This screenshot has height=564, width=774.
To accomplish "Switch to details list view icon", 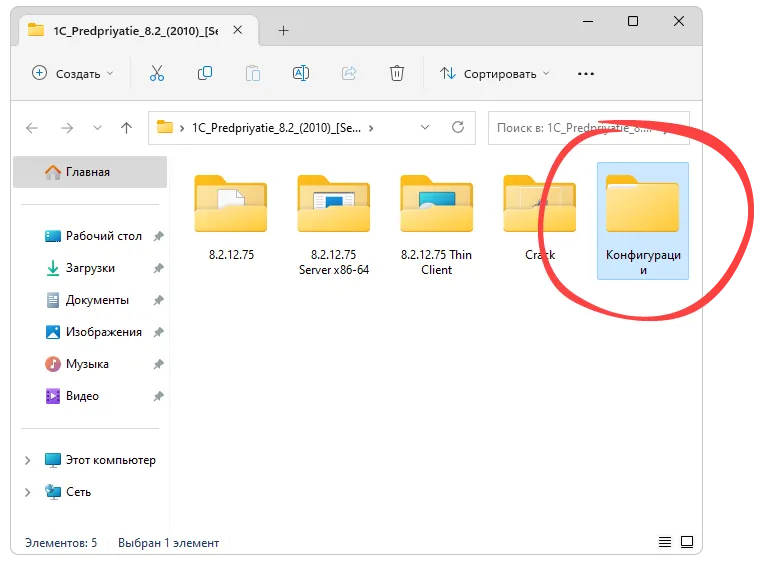I will coord(665,542).
